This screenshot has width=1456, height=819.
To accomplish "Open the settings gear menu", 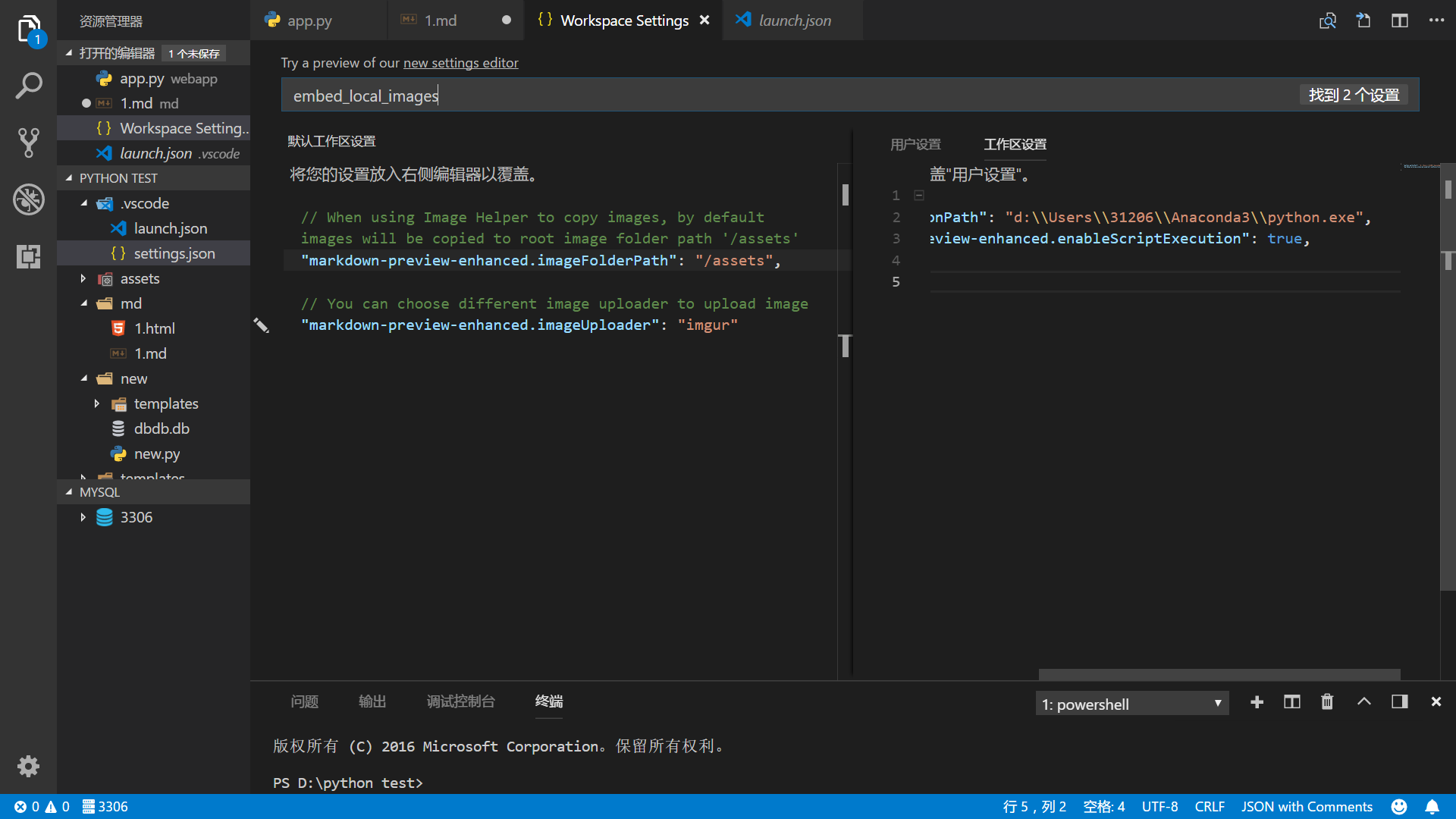I will coord(29,766).
